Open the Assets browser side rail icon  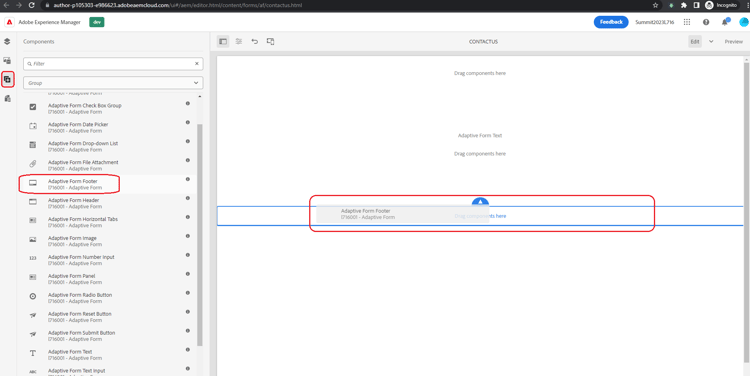[x=7, y=61]
